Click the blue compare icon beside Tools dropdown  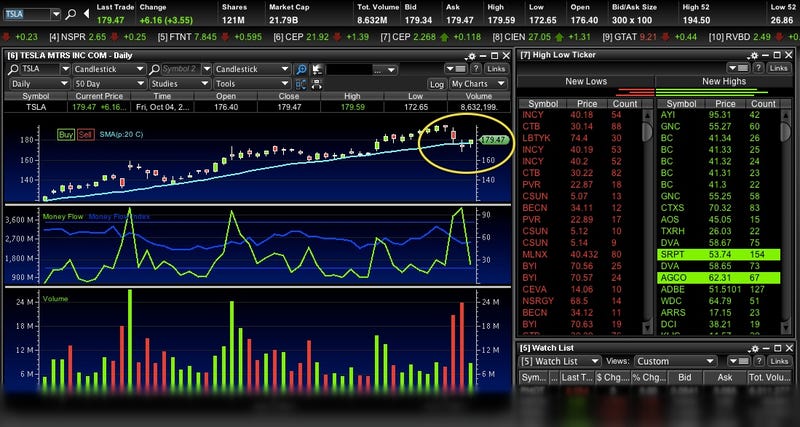[301, 84]
